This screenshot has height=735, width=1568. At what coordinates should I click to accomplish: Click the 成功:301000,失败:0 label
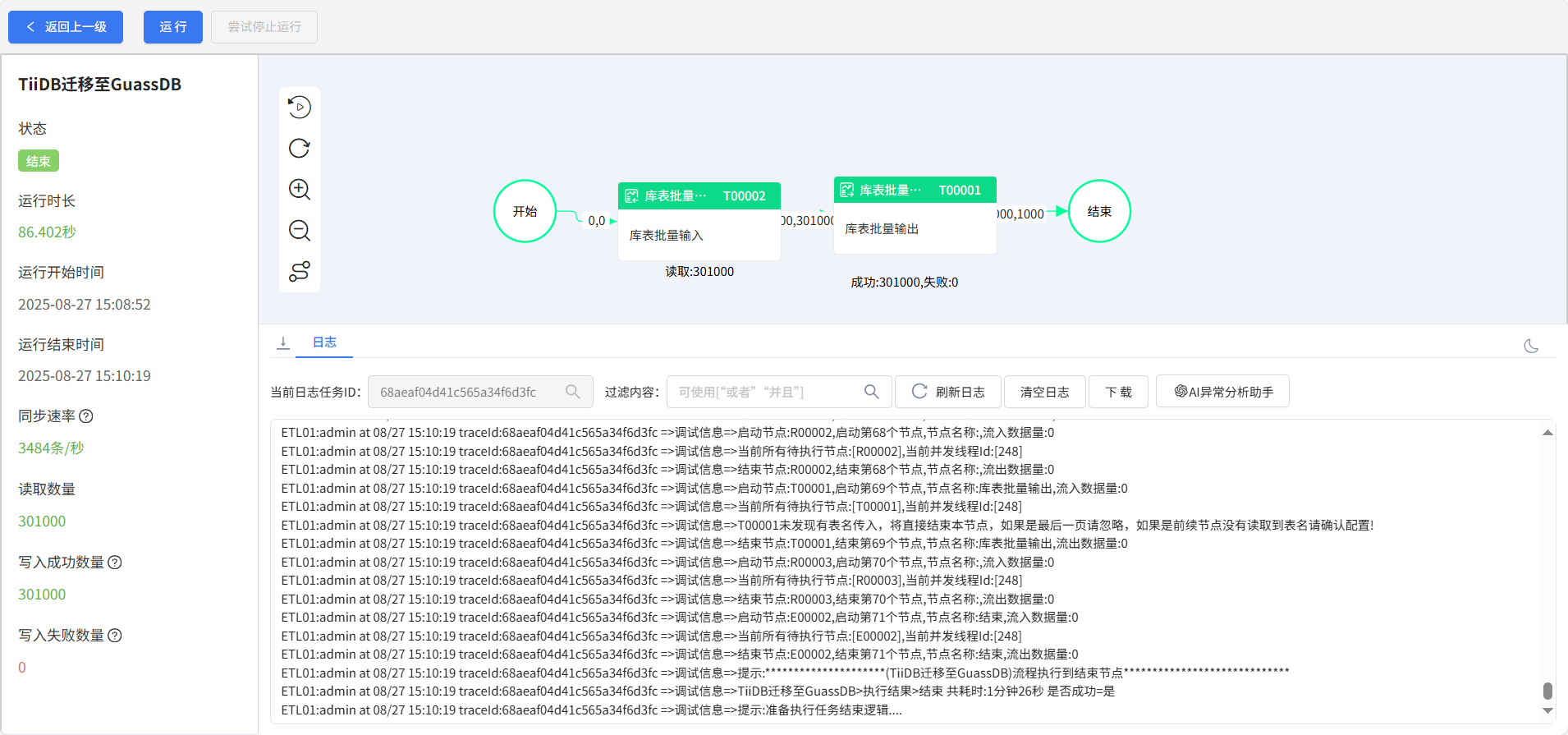click(x=904, y=283)
